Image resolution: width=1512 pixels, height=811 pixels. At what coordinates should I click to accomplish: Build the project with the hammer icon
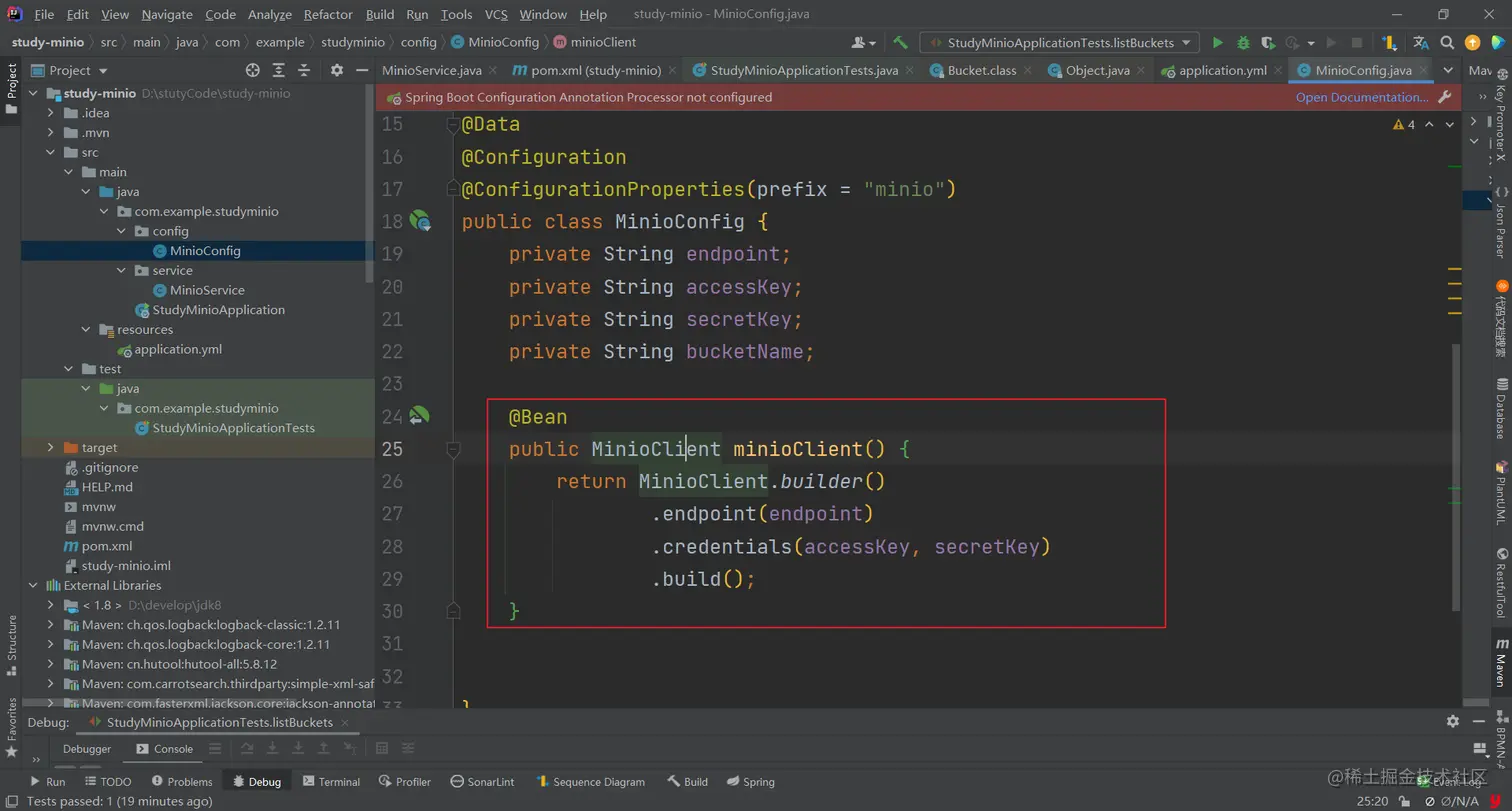900,43
